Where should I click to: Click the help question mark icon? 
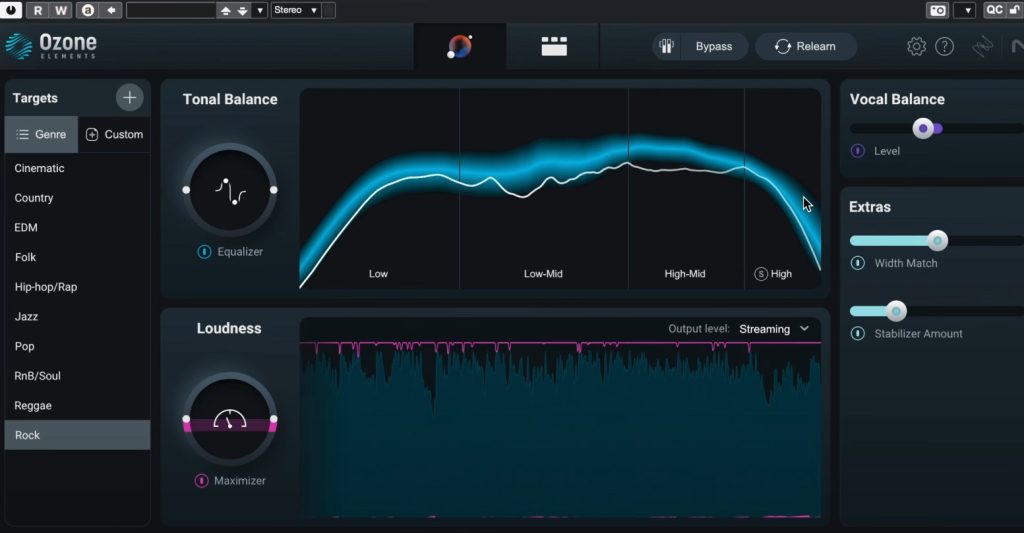coord(944,46)
